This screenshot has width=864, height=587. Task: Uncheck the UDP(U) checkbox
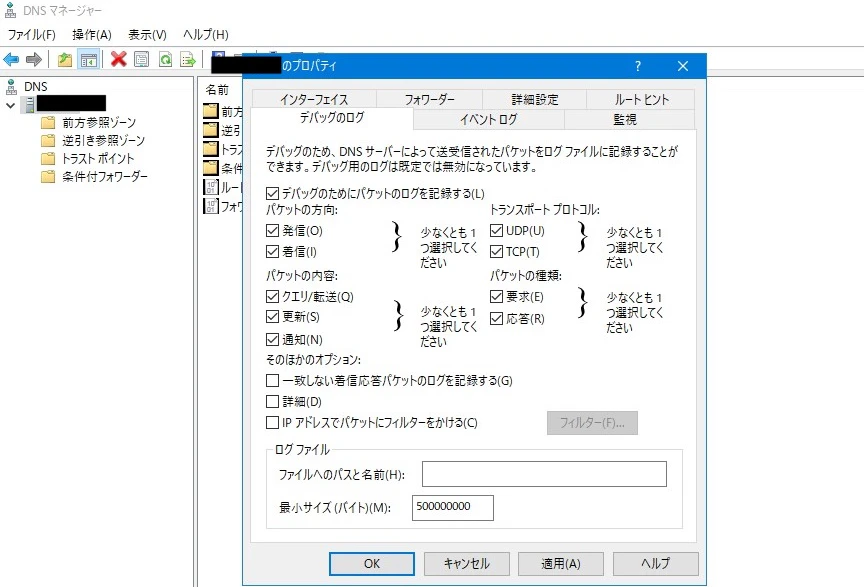(496, 230)
